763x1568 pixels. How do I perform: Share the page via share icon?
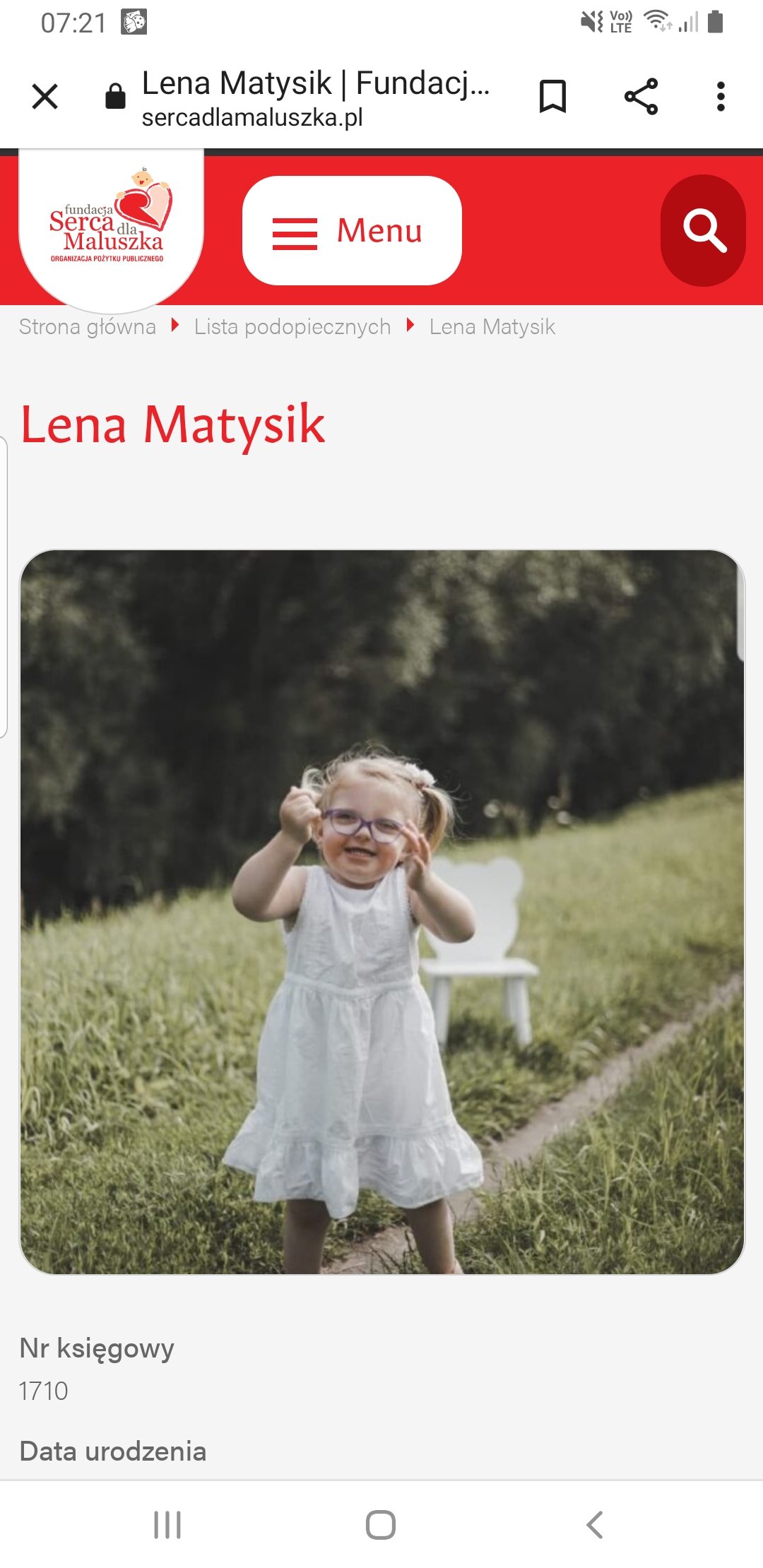click(641, 97)
